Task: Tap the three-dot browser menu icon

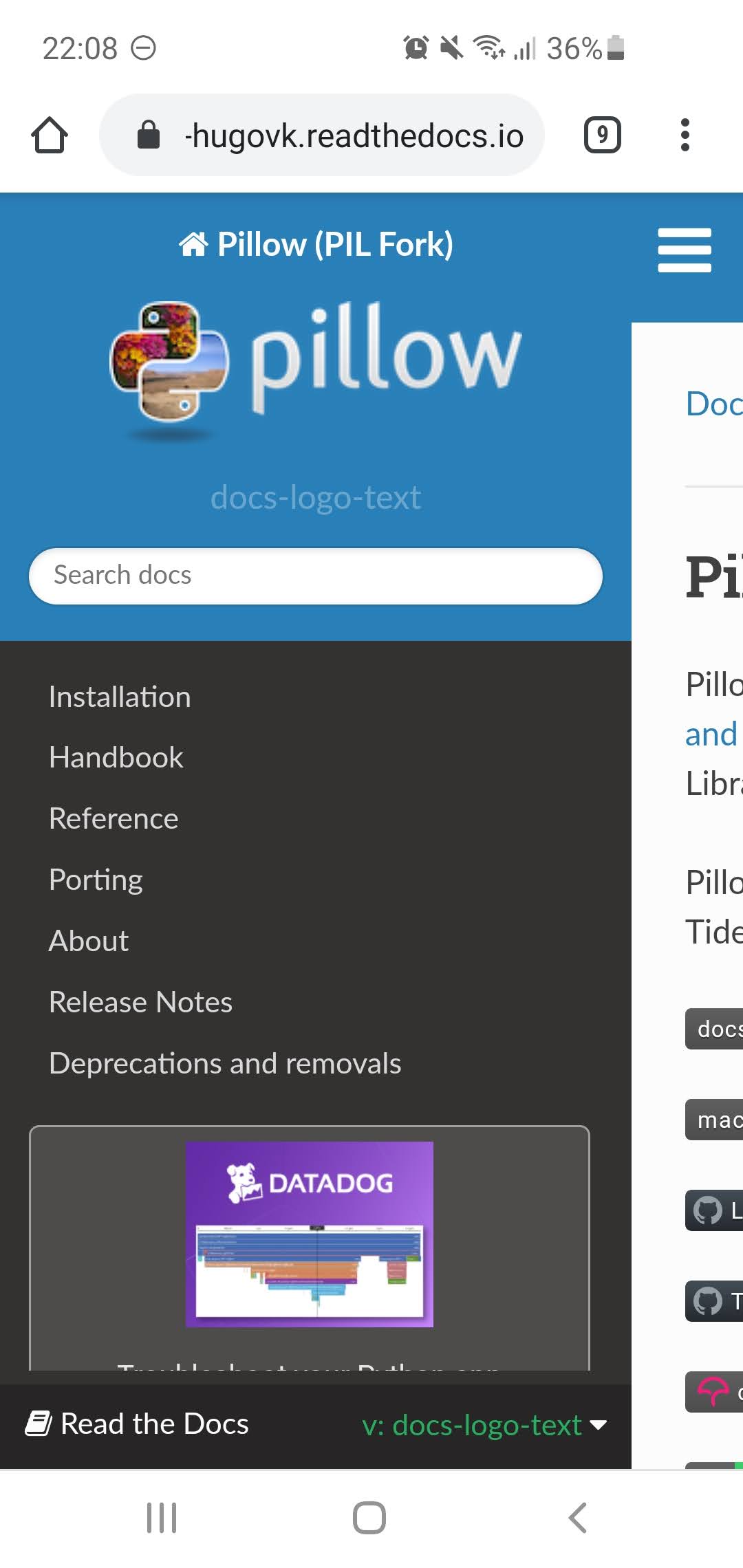Action: pos(685,135)
